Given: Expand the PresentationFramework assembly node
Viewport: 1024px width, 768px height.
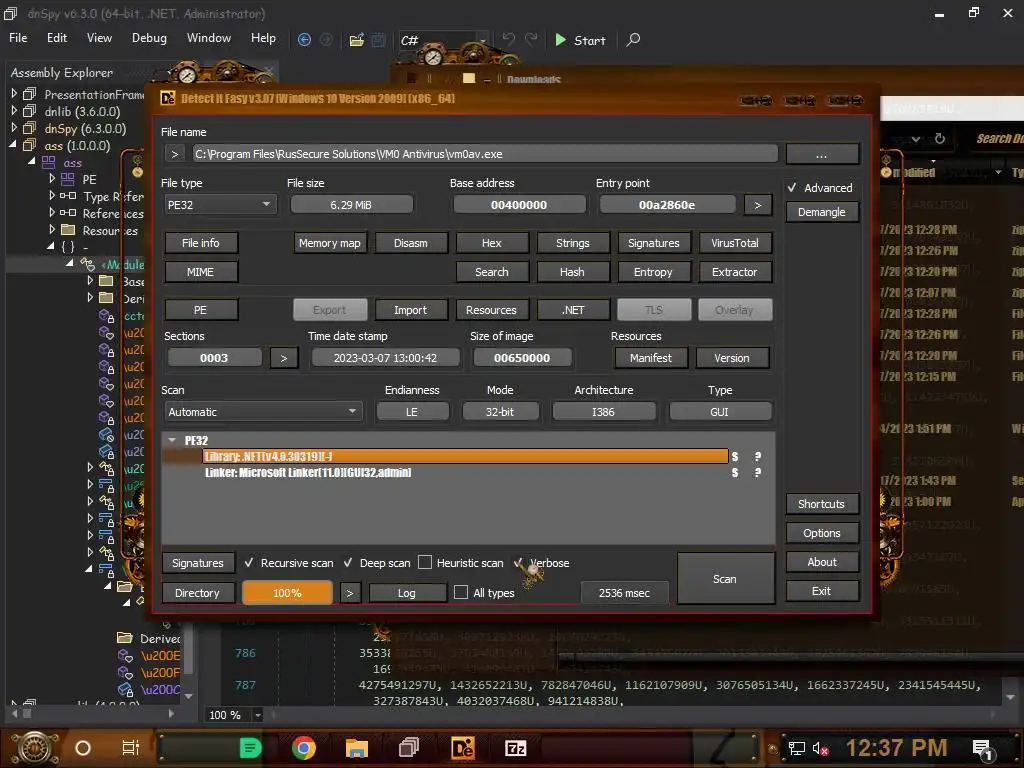Looking at the screenshot, I should point(14,94).
